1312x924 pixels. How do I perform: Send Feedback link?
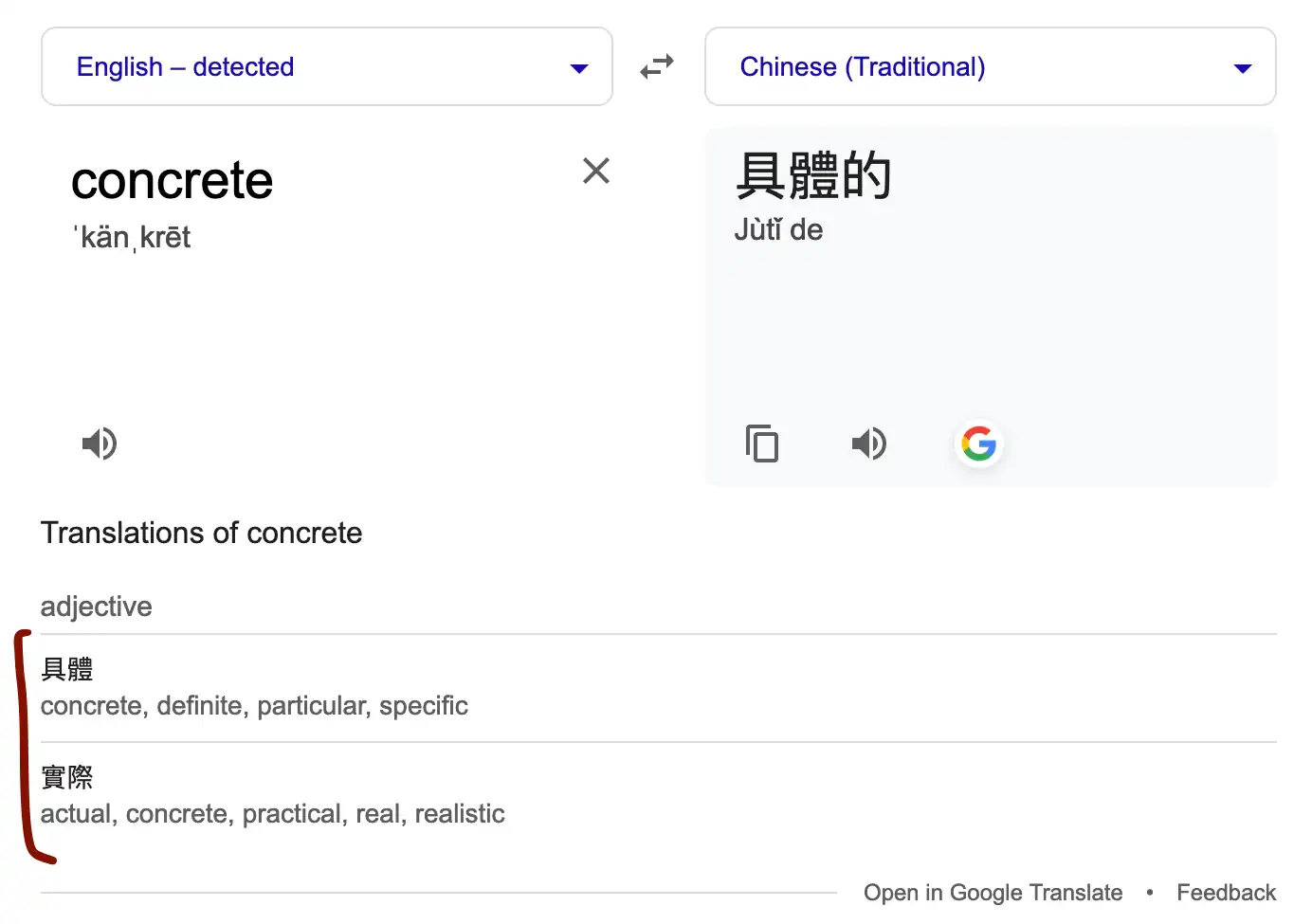pos(1226,893)
